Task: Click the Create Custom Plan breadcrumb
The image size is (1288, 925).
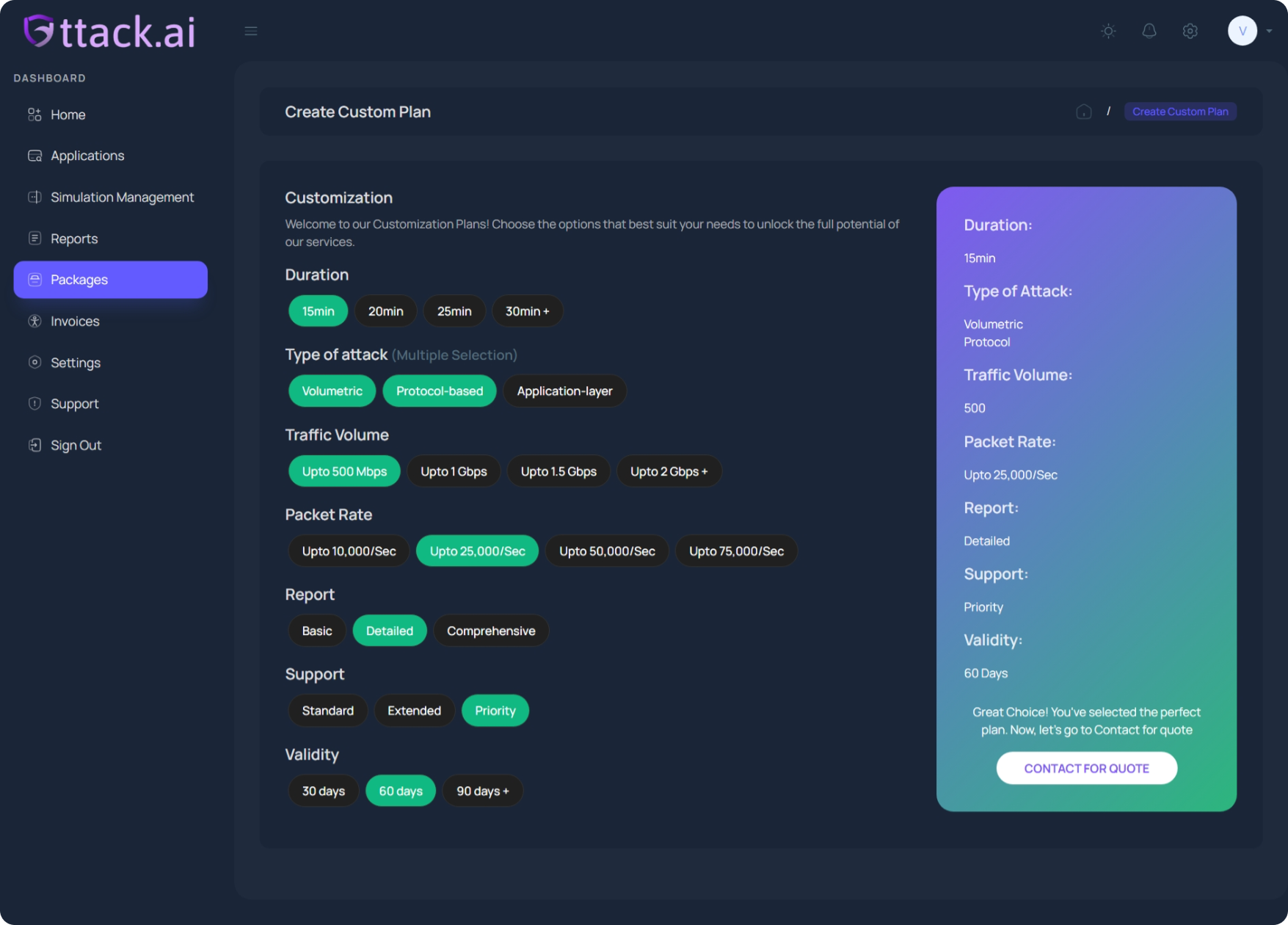Action: [1180, 112]
